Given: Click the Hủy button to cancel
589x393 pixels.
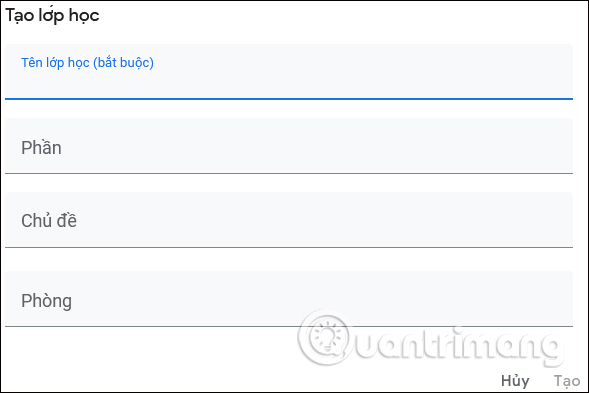Looking at the screenshot, I should pos(515,381).
